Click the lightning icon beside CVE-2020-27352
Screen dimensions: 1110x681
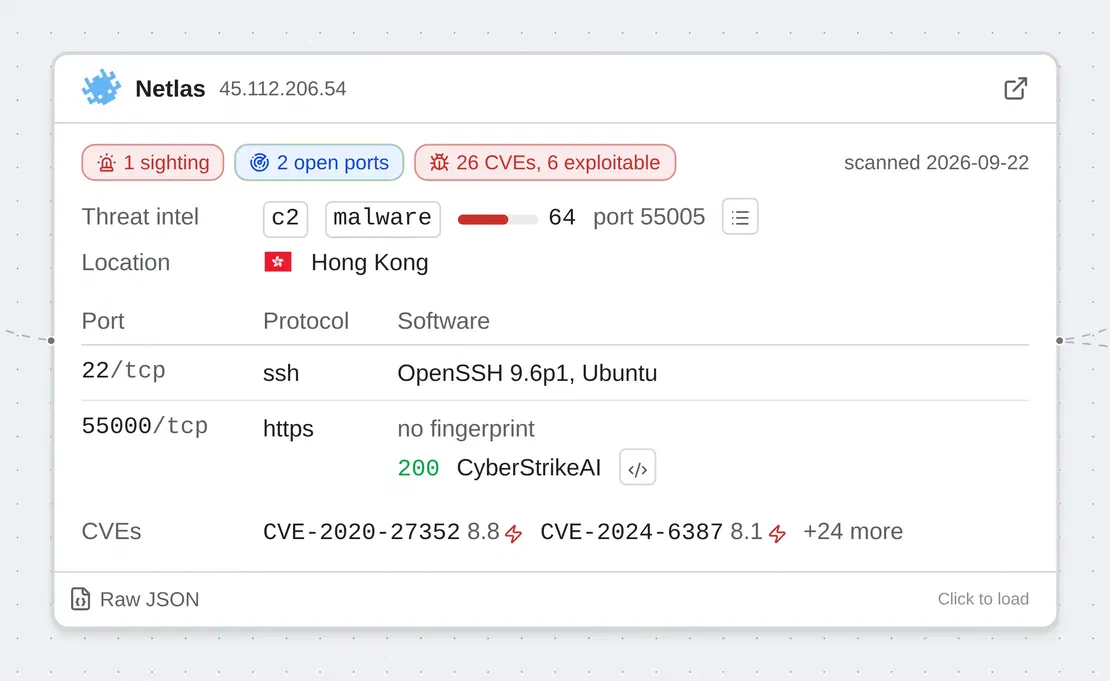click(x=514, y=533)
